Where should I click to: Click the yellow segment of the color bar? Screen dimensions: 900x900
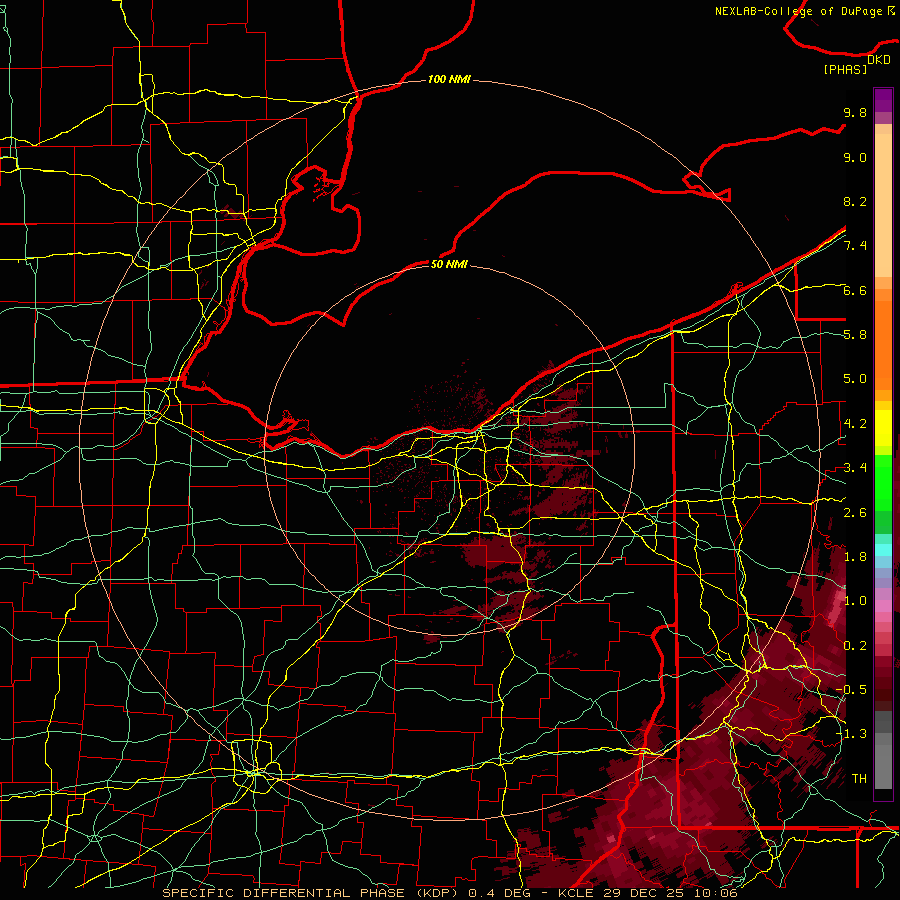pyautogui.click(x=883, y=428)
